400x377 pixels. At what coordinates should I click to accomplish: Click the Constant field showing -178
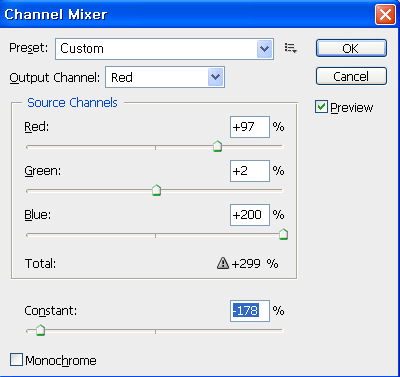tap(250, 311)
